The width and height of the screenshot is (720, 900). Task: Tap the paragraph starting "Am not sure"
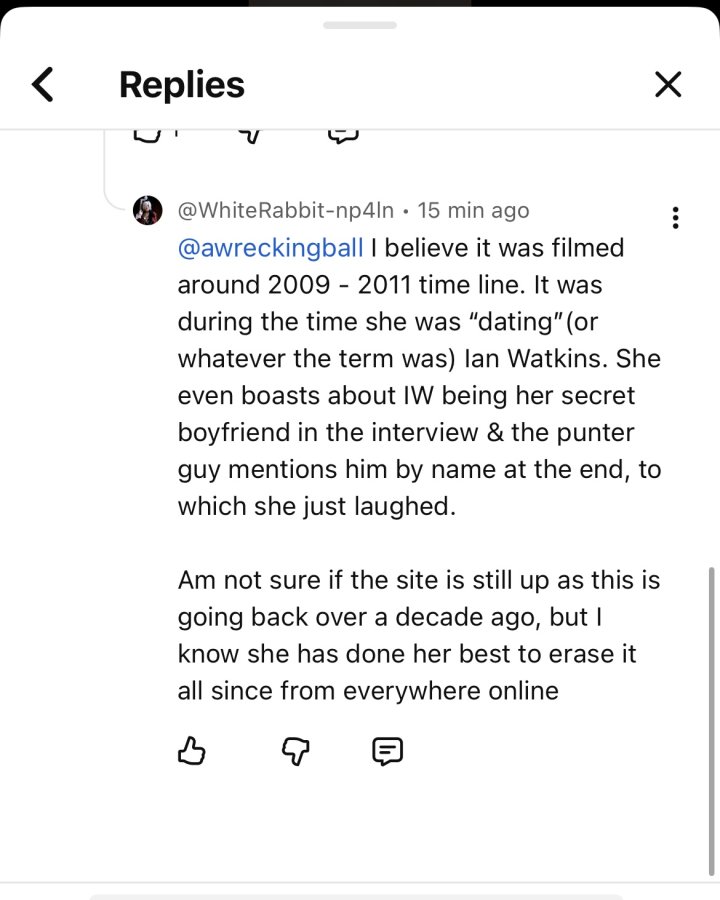click(419, 635)
